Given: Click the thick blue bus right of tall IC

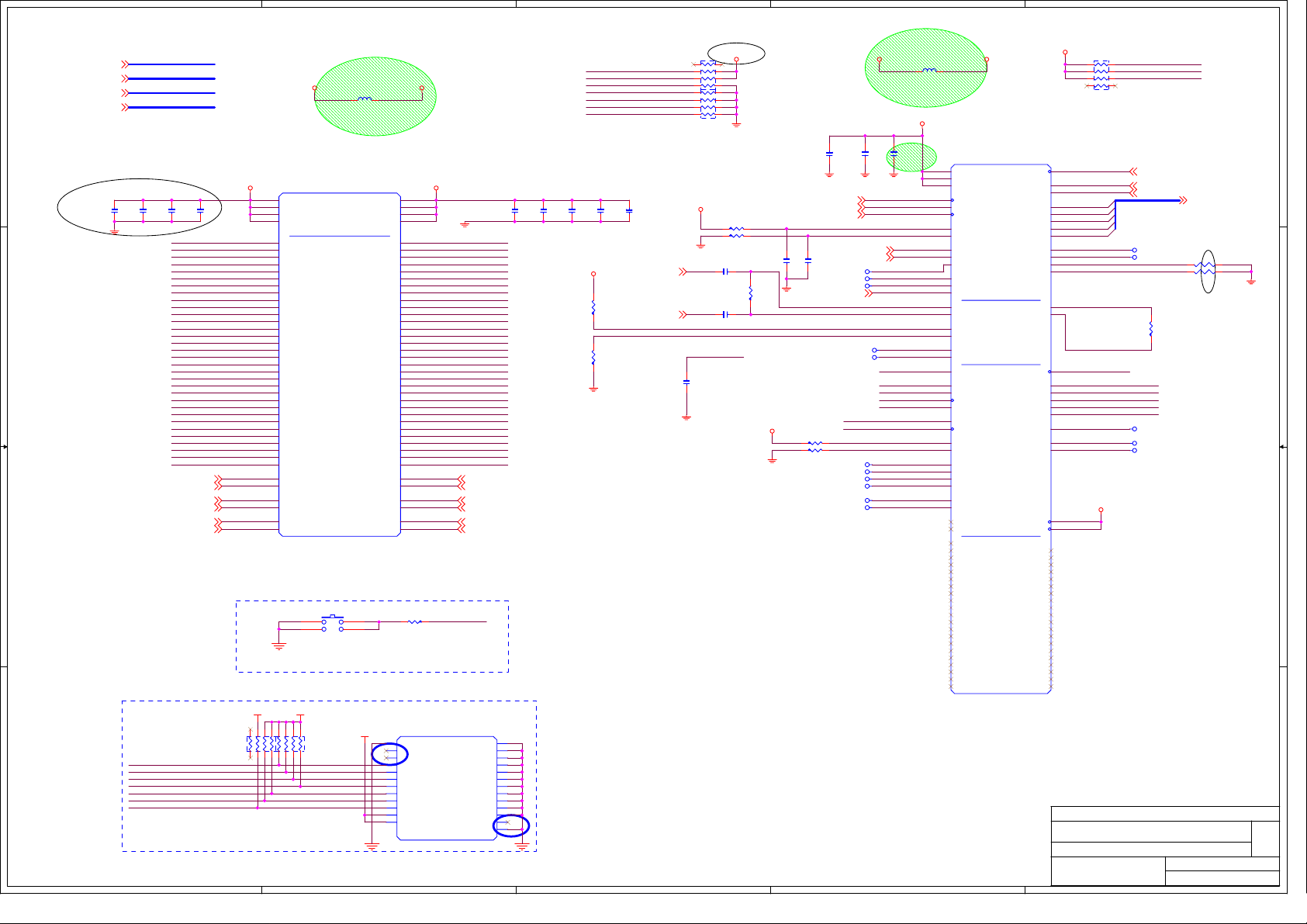Looking at the screenshot, I should click(x=1148, y=200).
